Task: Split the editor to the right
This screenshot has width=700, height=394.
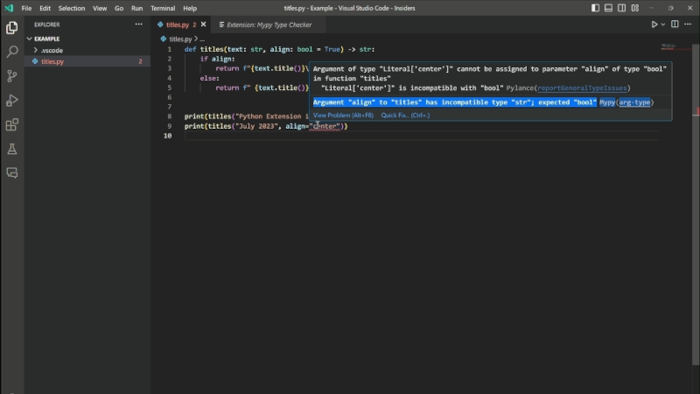Action: coord(675,25)
